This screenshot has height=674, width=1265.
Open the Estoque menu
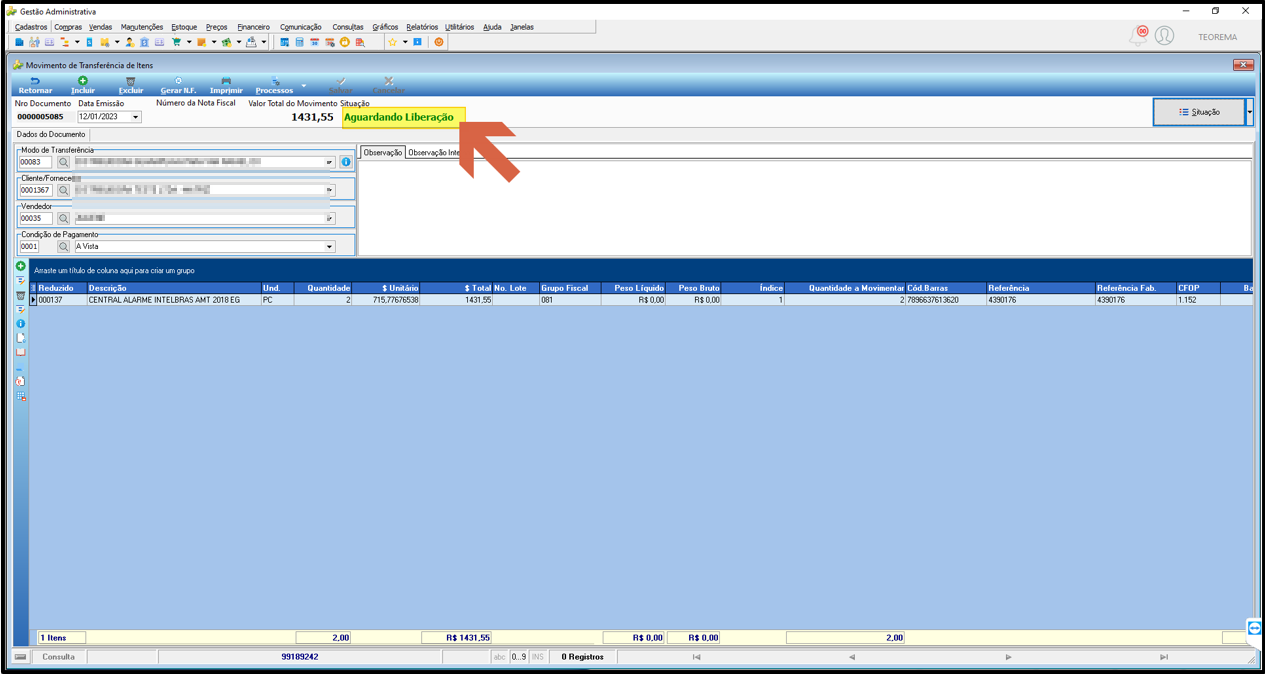tap(184, 27)
